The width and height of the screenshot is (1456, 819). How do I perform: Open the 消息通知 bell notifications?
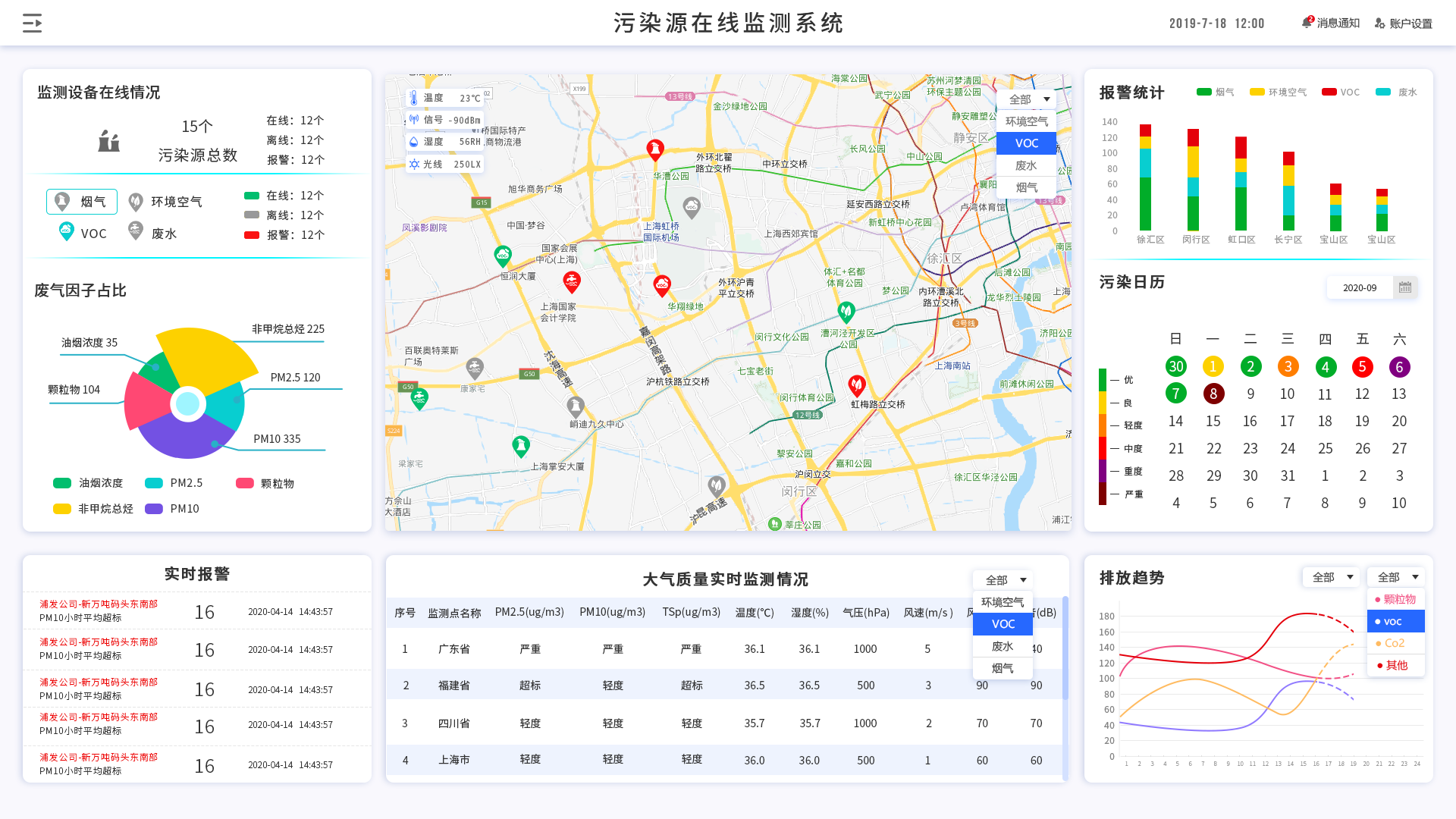[1307, 23]
